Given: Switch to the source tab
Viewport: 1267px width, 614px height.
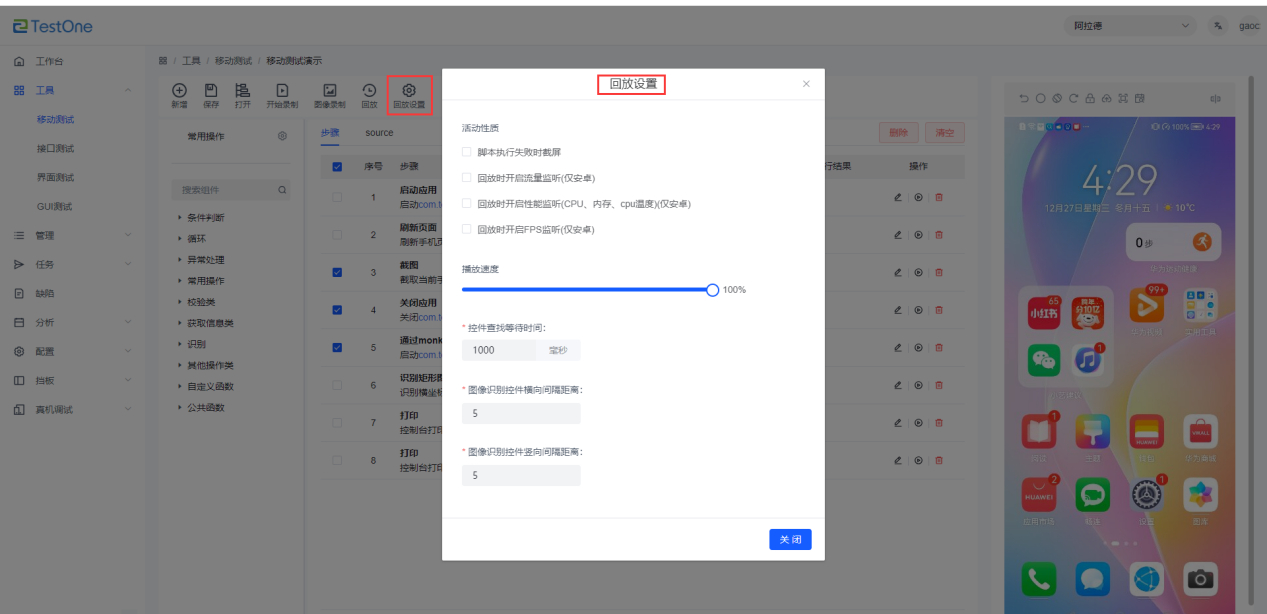Looking at the screenshot, I should point(379,133).
